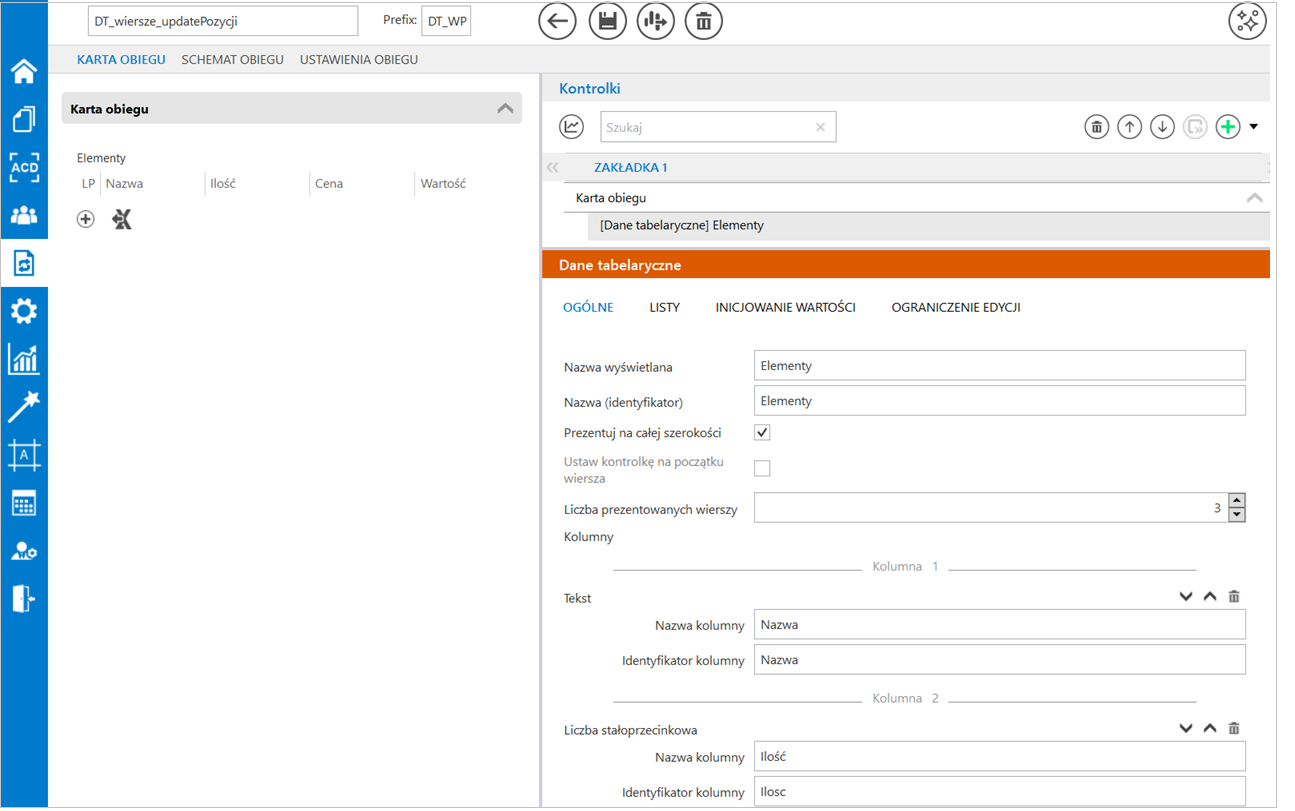Add new control with green plus icon

click(1228, 127)
